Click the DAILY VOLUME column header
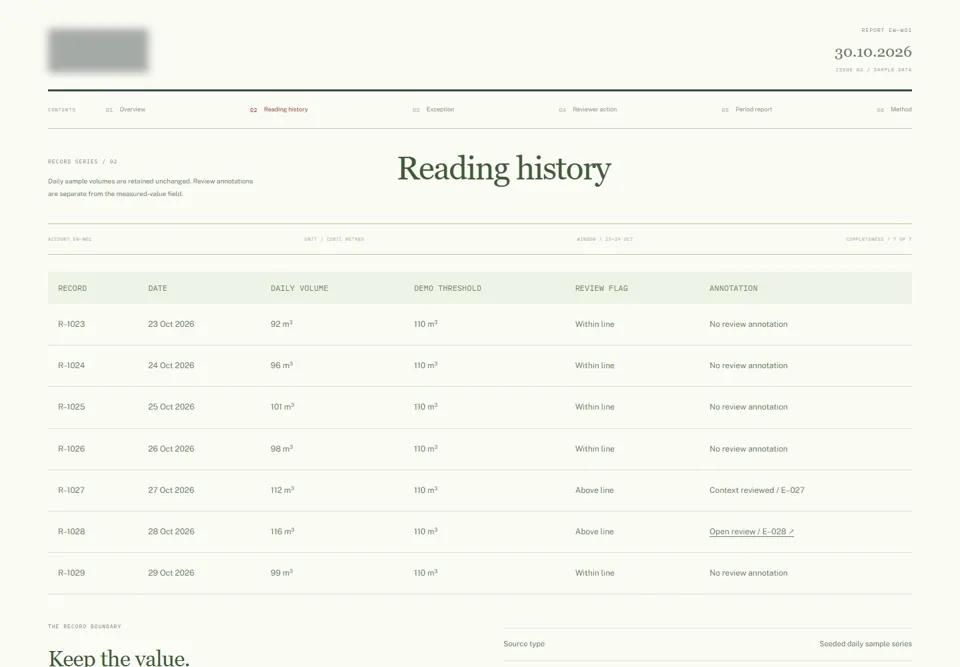 [x=299, y=288]
